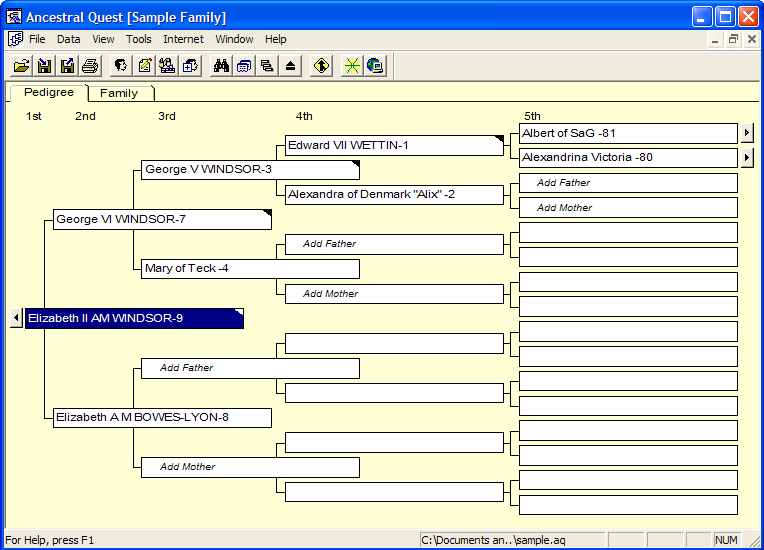Select Alexandrina Victoria -80
Image resolution: width=764 pixels, height=550 pixels.
pyautogui.click(x=628, y=158)
